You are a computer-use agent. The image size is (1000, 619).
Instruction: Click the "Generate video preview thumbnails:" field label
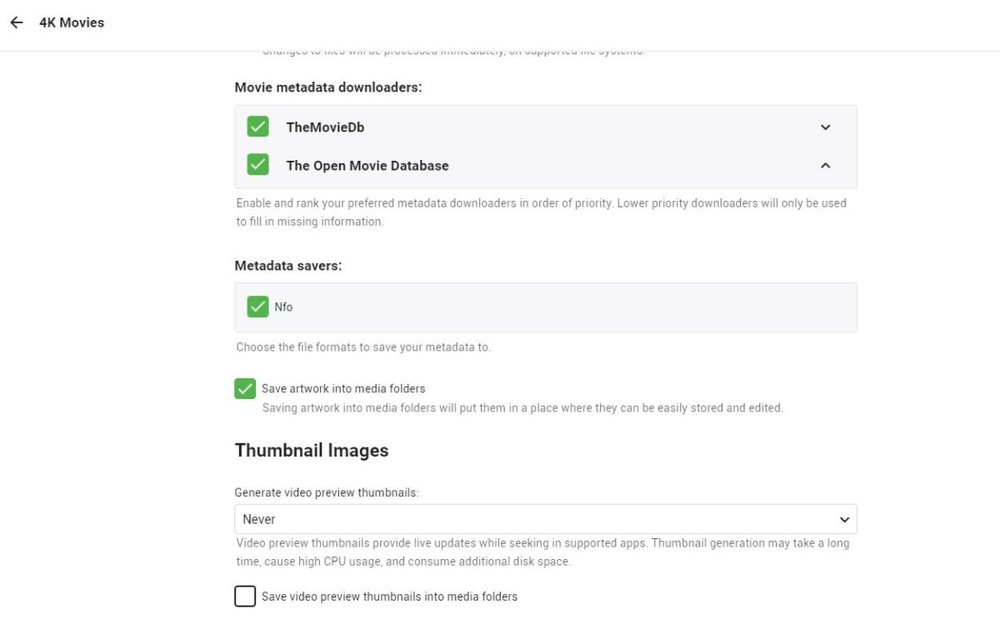tap(326, 493)
